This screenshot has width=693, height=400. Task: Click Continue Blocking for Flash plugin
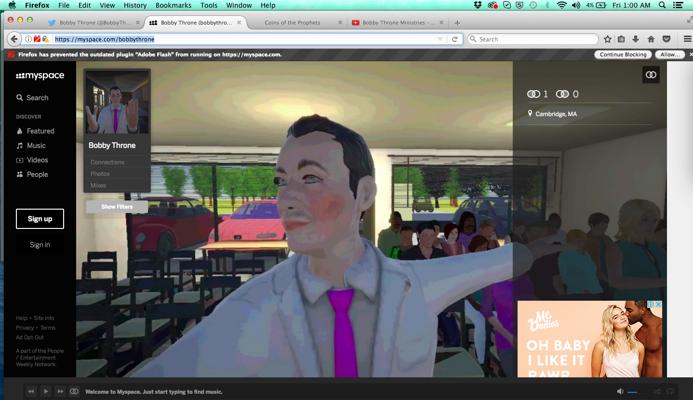coord(623,54)
